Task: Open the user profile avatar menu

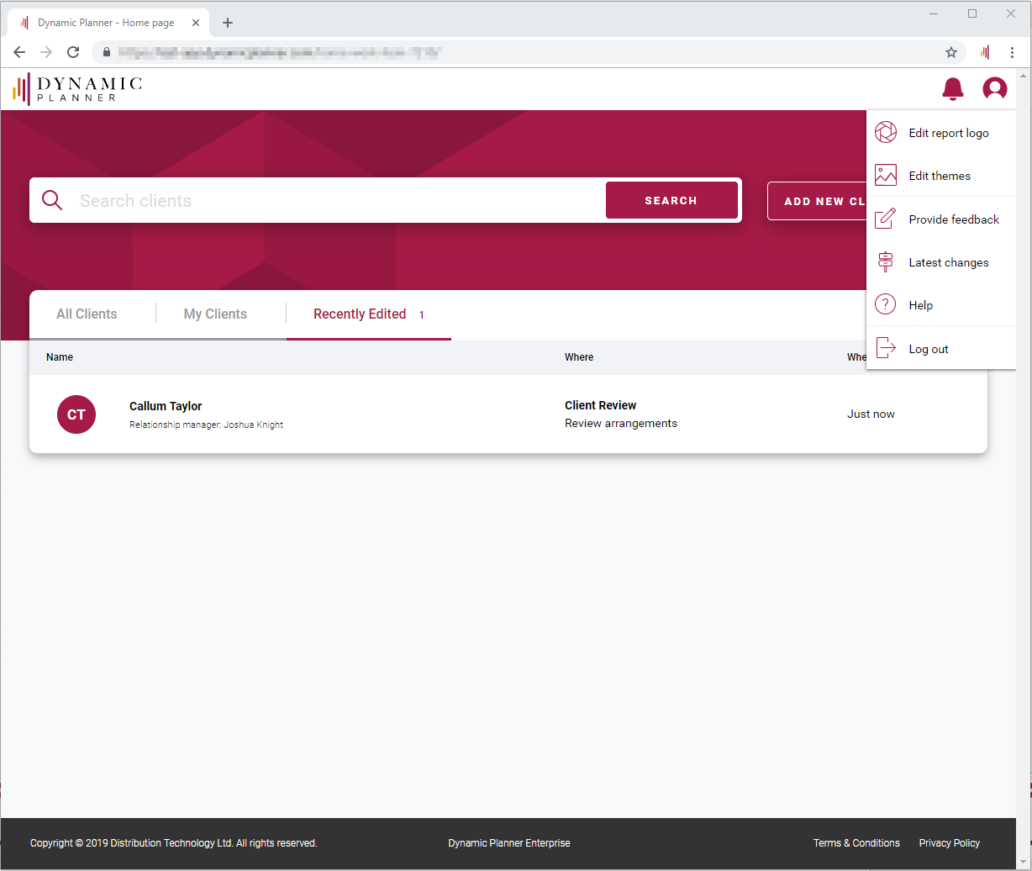Action: coord(995,89)
